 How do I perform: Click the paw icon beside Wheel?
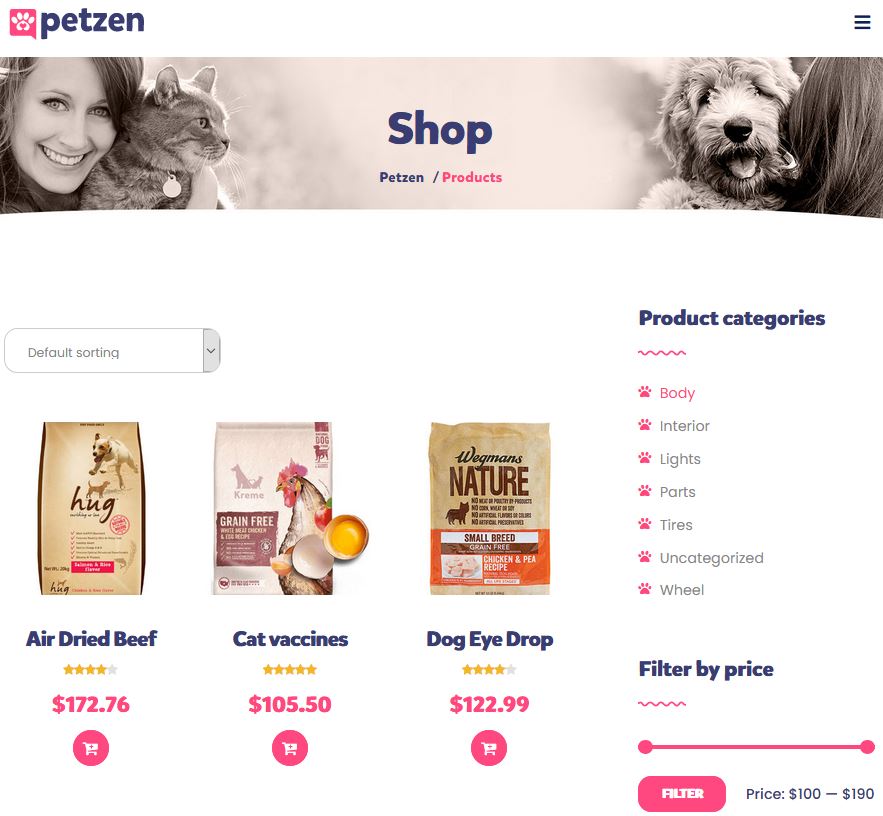coord(644,589)
